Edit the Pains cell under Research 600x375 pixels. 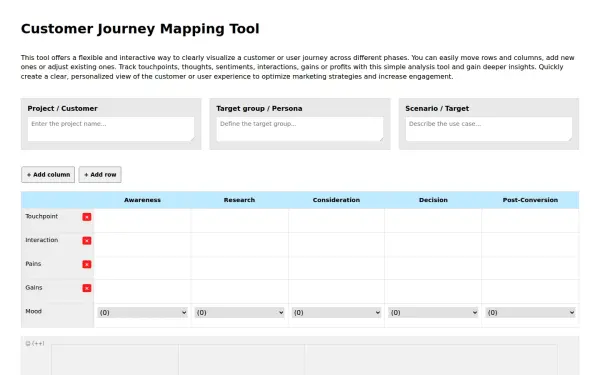[x=240, y=268]
